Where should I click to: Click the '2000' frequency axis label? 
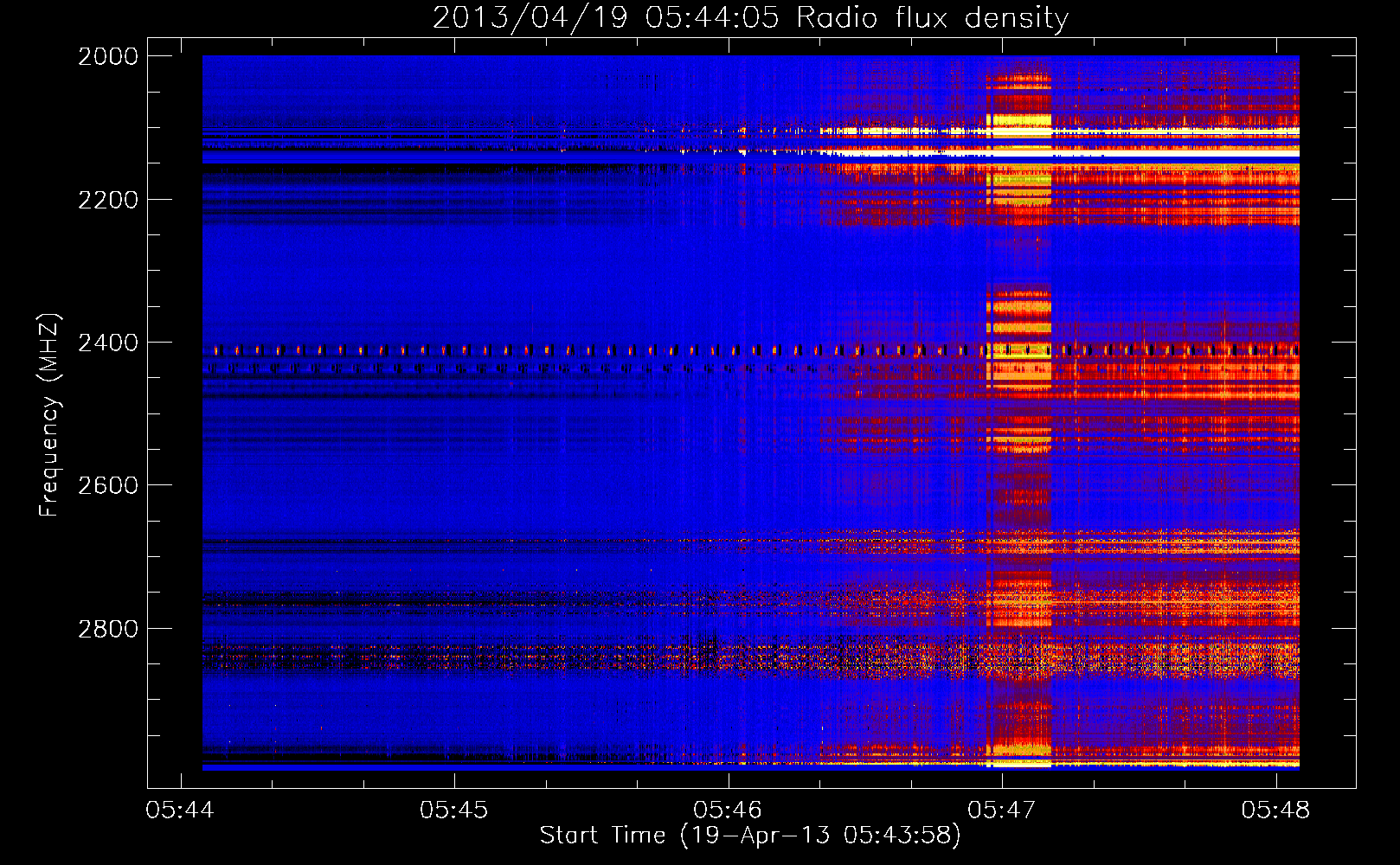tap(108, 56)
